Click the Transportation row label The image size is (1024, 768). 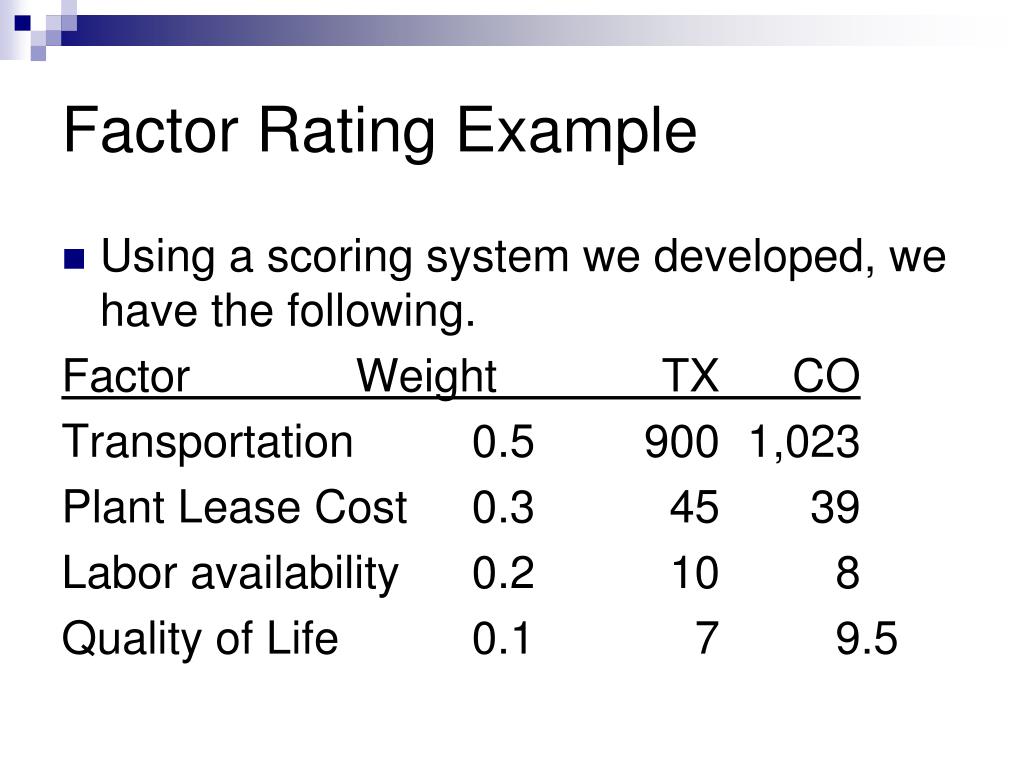[208, 441]
